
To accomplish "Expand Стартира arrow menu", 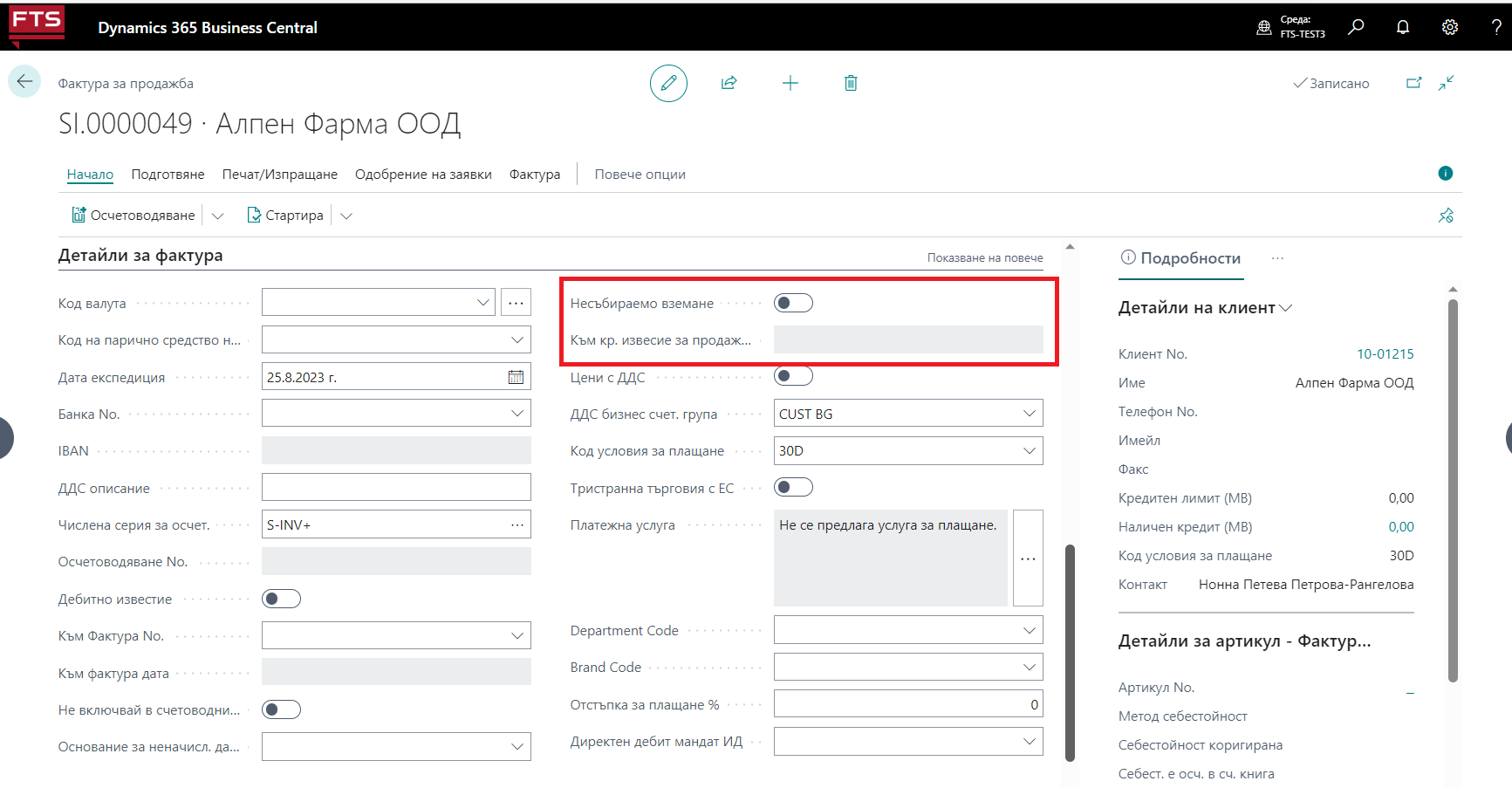I will [x=346, y=216].
